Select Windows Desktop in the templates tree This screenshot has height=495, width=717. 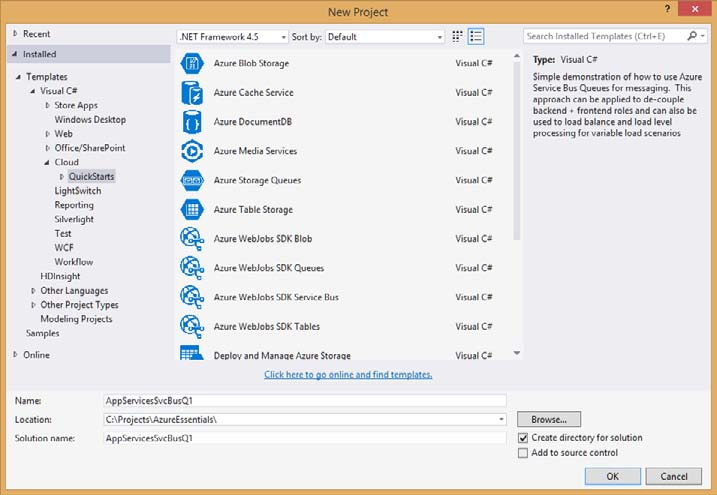(90, 119)
